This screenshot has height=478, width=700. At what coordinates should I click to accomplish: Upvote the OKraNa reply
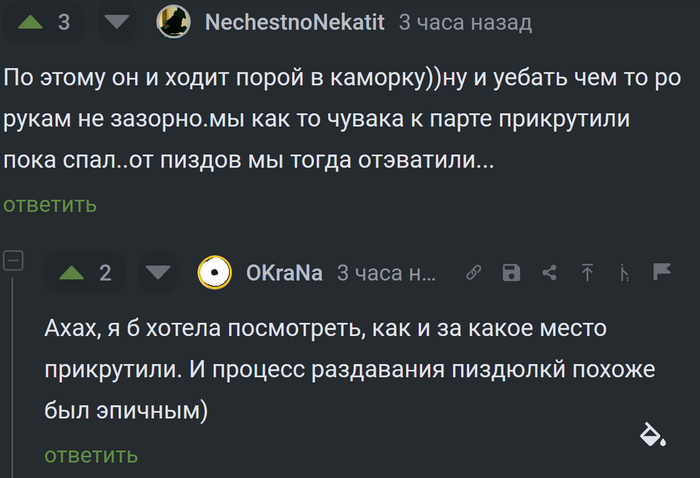pos(71,273)
